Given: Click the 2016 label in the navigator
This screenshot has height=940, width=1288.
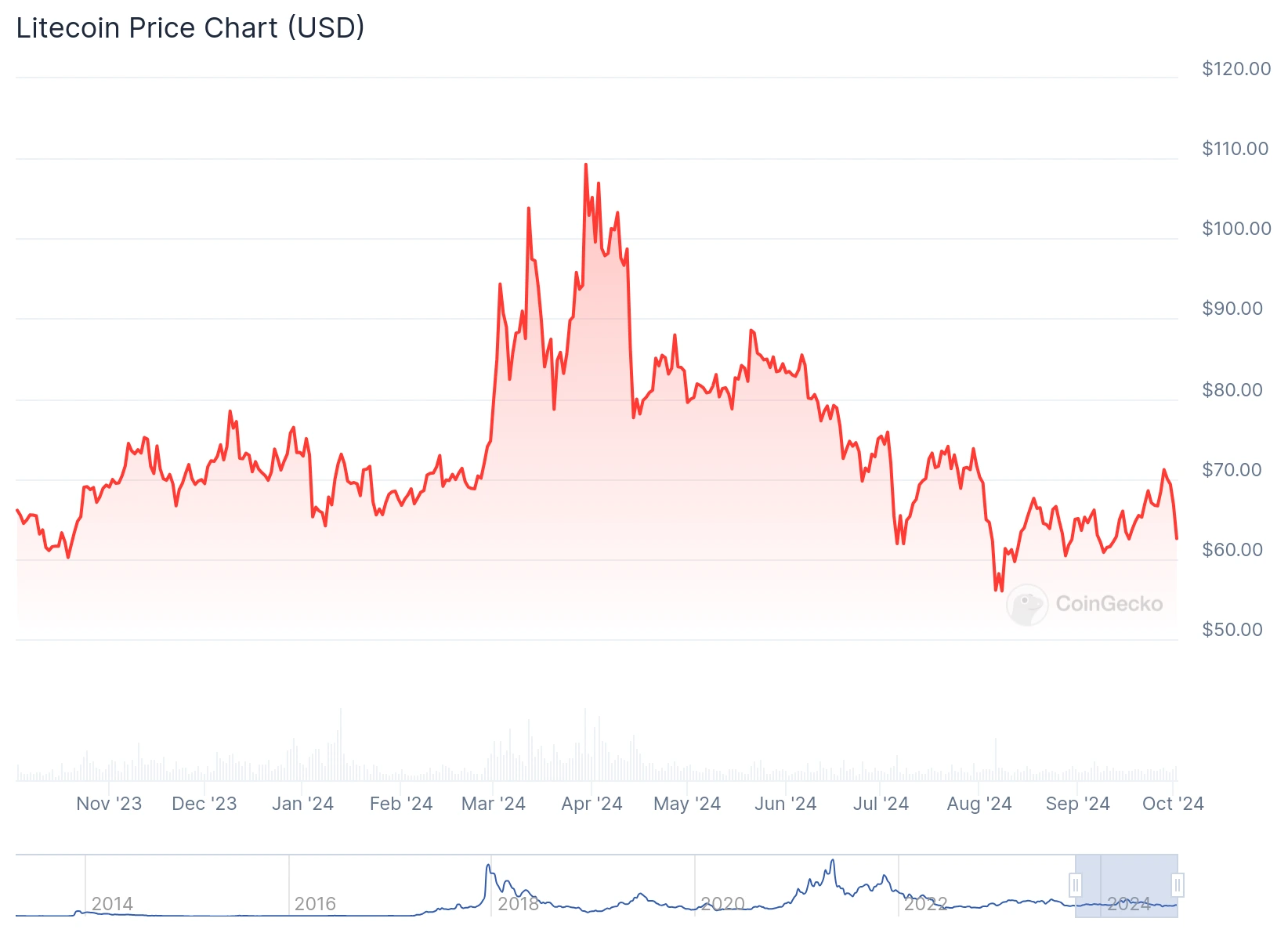Looking at the screenshot, I should tap(315, 904).
